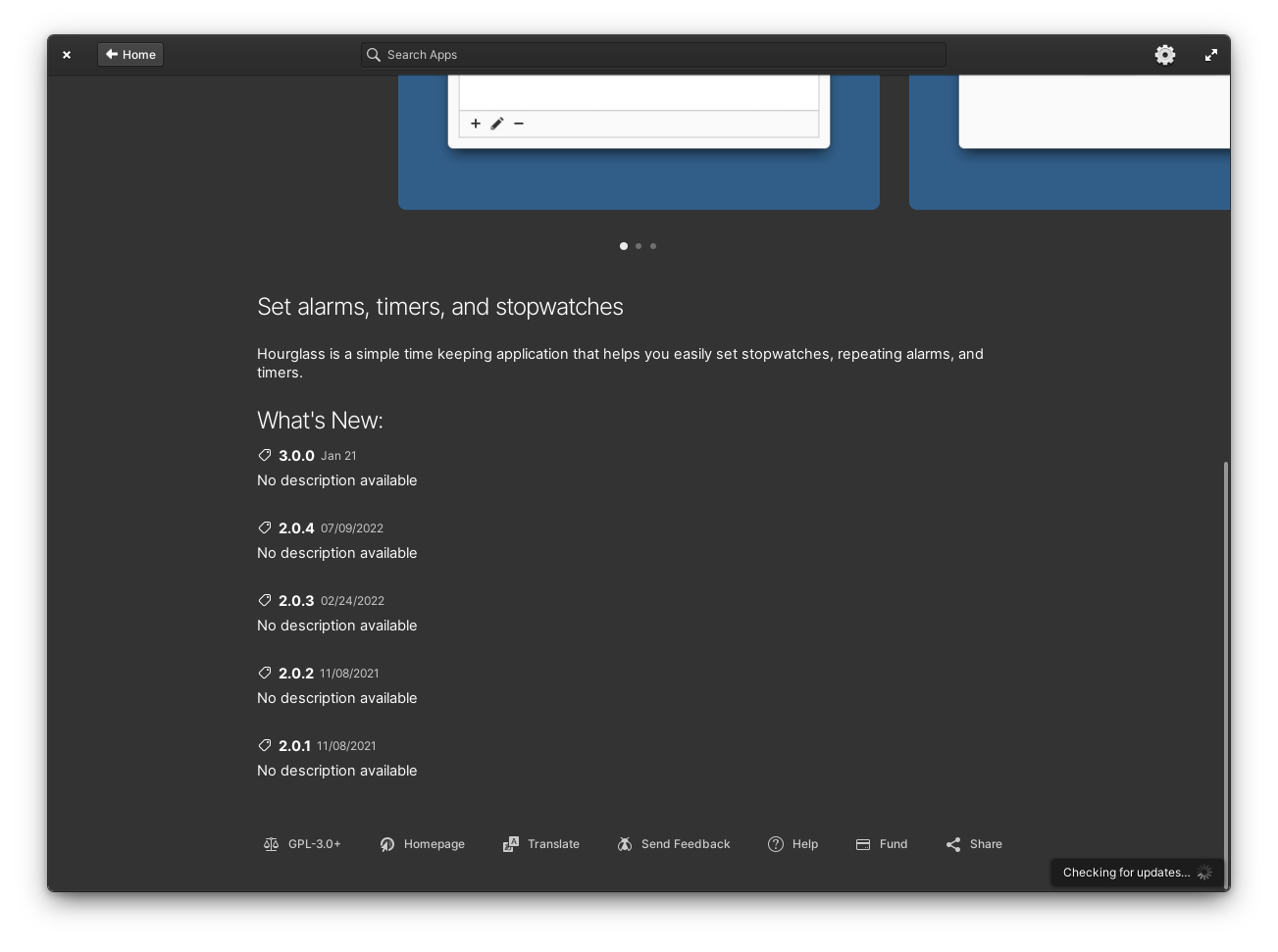Screen dimensions: 1278x952
Task: Click the release date 07/09/2022
Action: (352, 528)
